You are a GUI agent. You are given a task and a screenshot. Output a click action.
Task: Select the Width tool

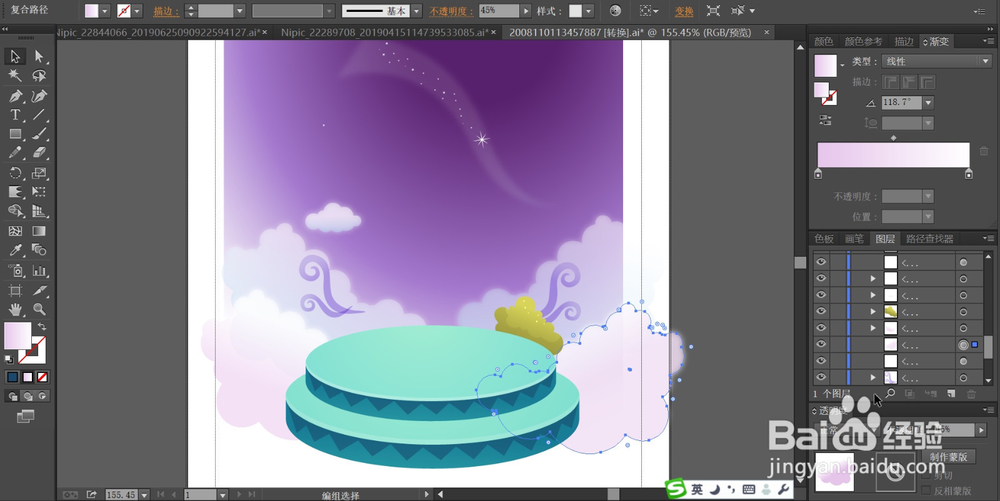pyautogui.click(x=15, y=192)
